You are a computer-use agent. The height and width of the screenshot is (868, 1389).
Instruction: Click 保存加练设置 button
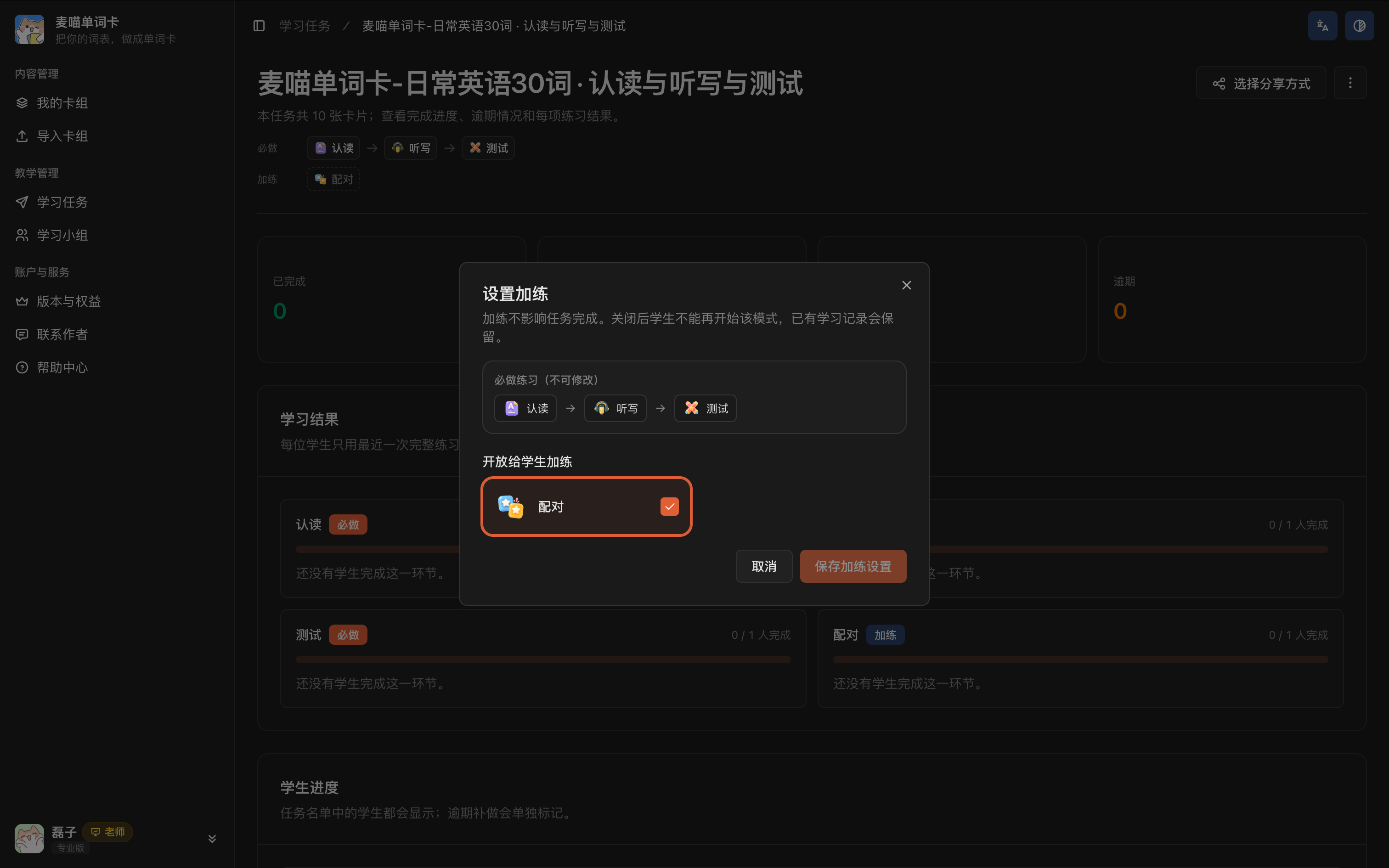point(853,566)
